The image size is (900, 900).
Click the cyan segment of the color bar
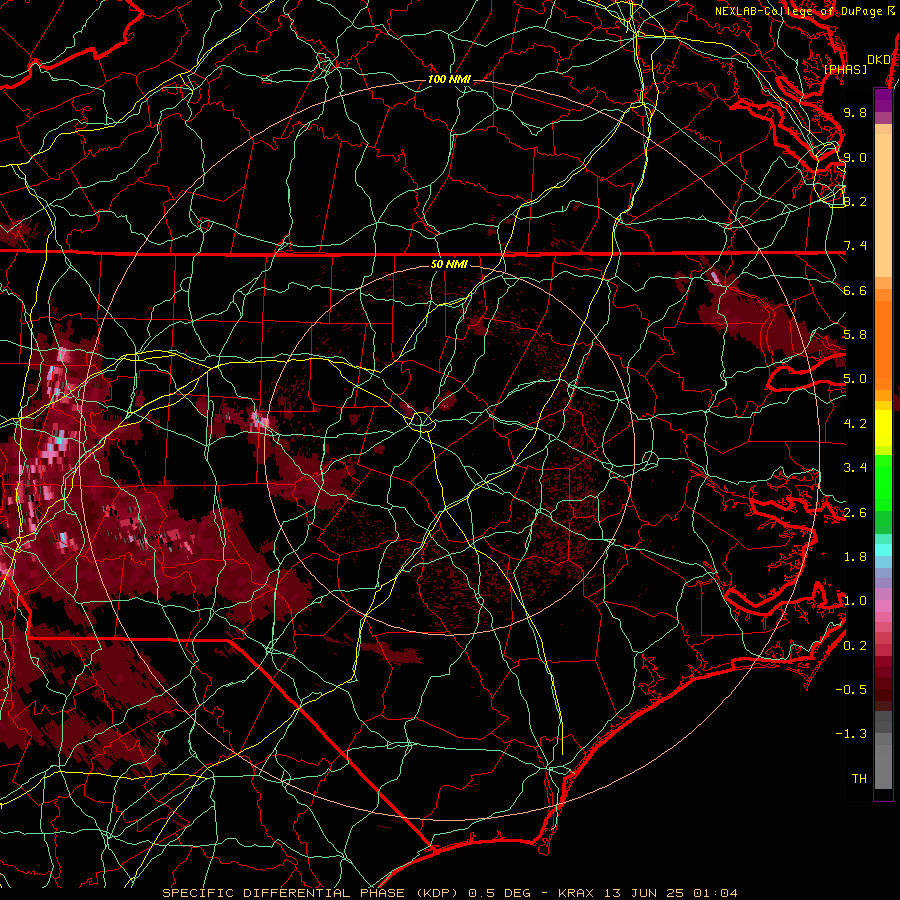pyautogui.click(x=883, y=550)
